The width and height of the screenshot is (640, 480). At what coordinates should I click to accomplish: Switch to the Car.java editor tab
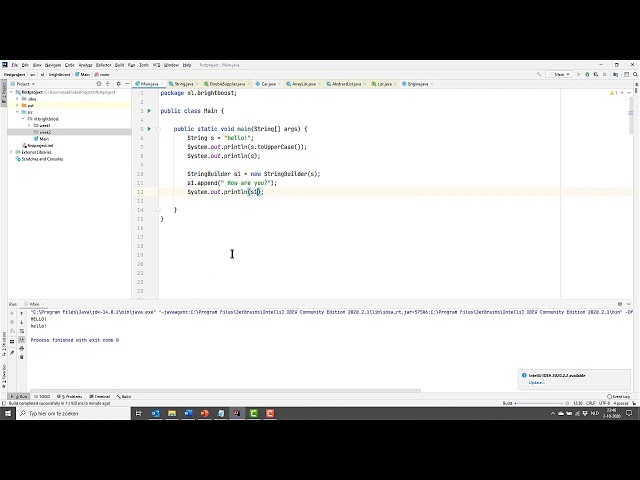268,84
